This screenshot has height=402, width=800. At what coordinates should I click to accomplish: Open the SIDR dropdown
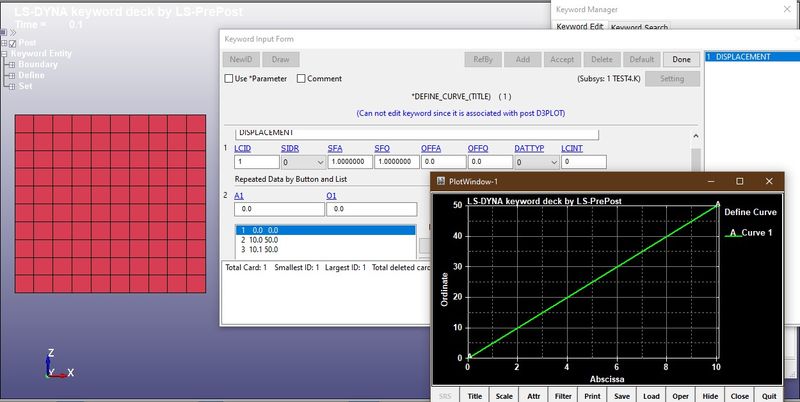pyautogui.click(x=304, y=162)
